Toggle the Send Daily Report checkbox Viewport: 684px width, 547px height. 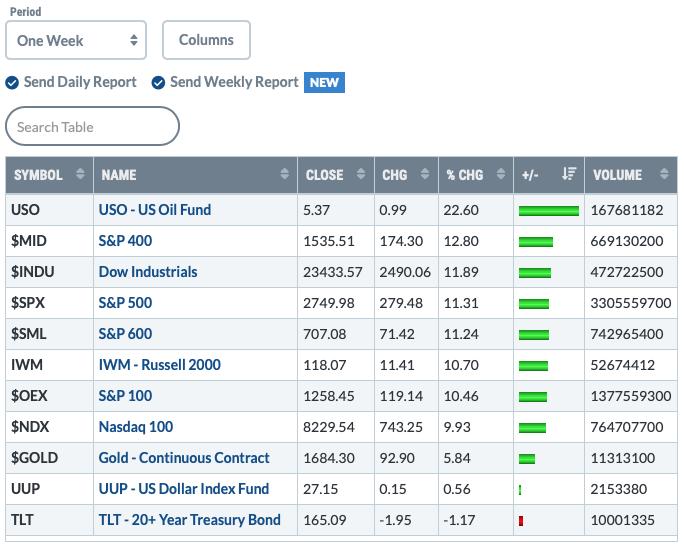click(x=12, y=82)
